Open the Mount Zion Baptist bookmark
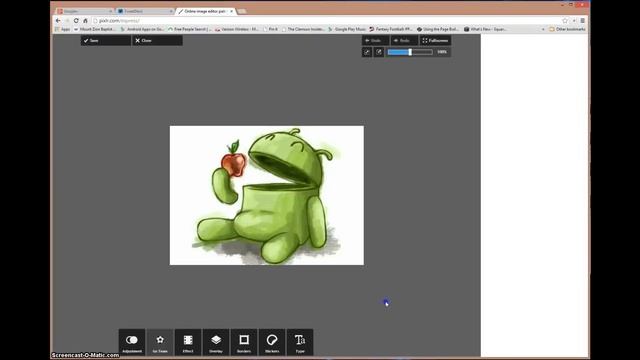This screenshot has height=360, width=640. coord(95,29)
